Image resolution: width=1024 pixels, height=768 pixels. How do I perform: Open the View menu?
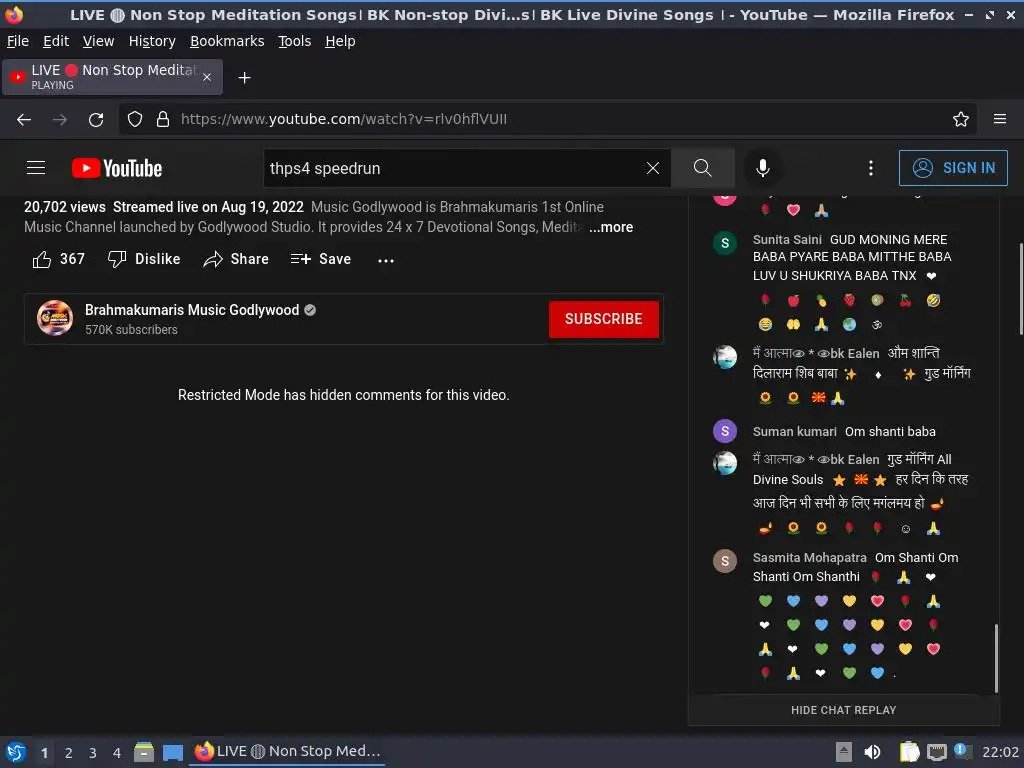tap(99, 41)
